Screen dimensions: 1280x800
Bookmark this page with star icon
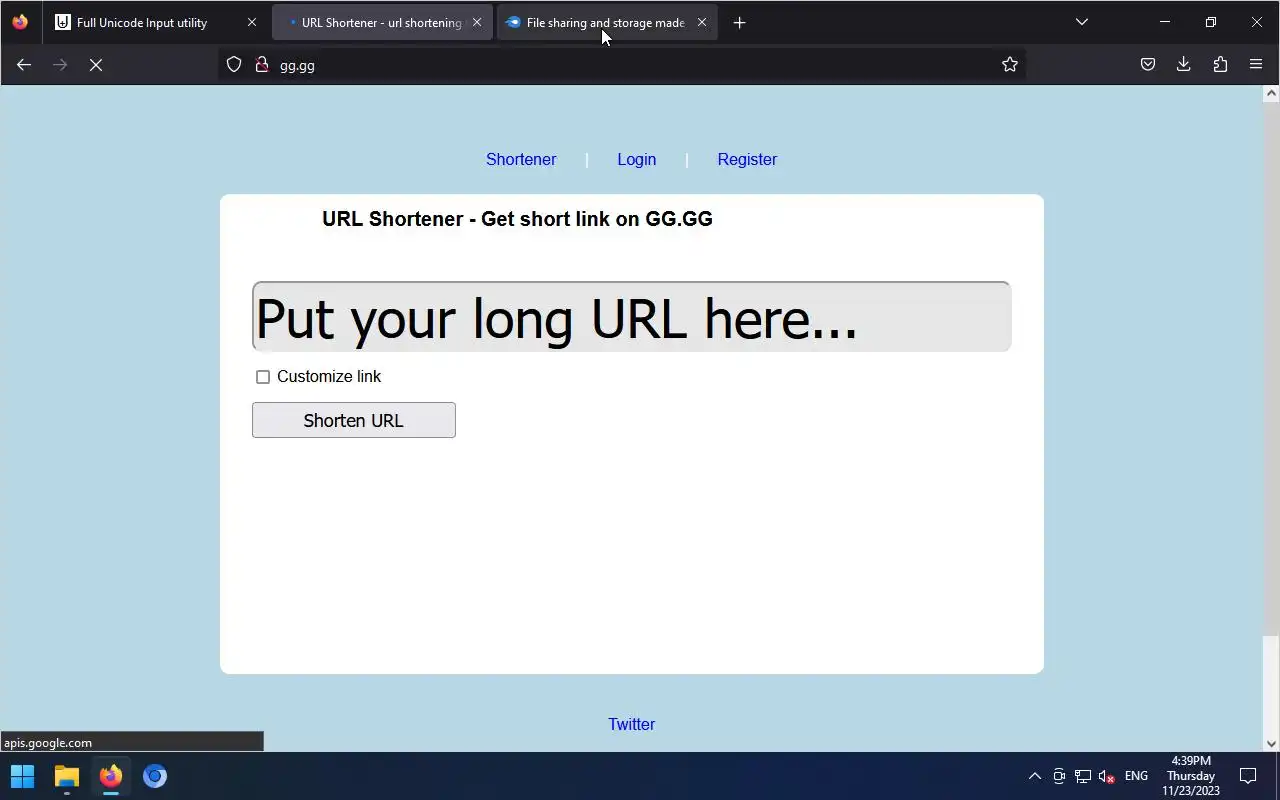(1010, 65)
